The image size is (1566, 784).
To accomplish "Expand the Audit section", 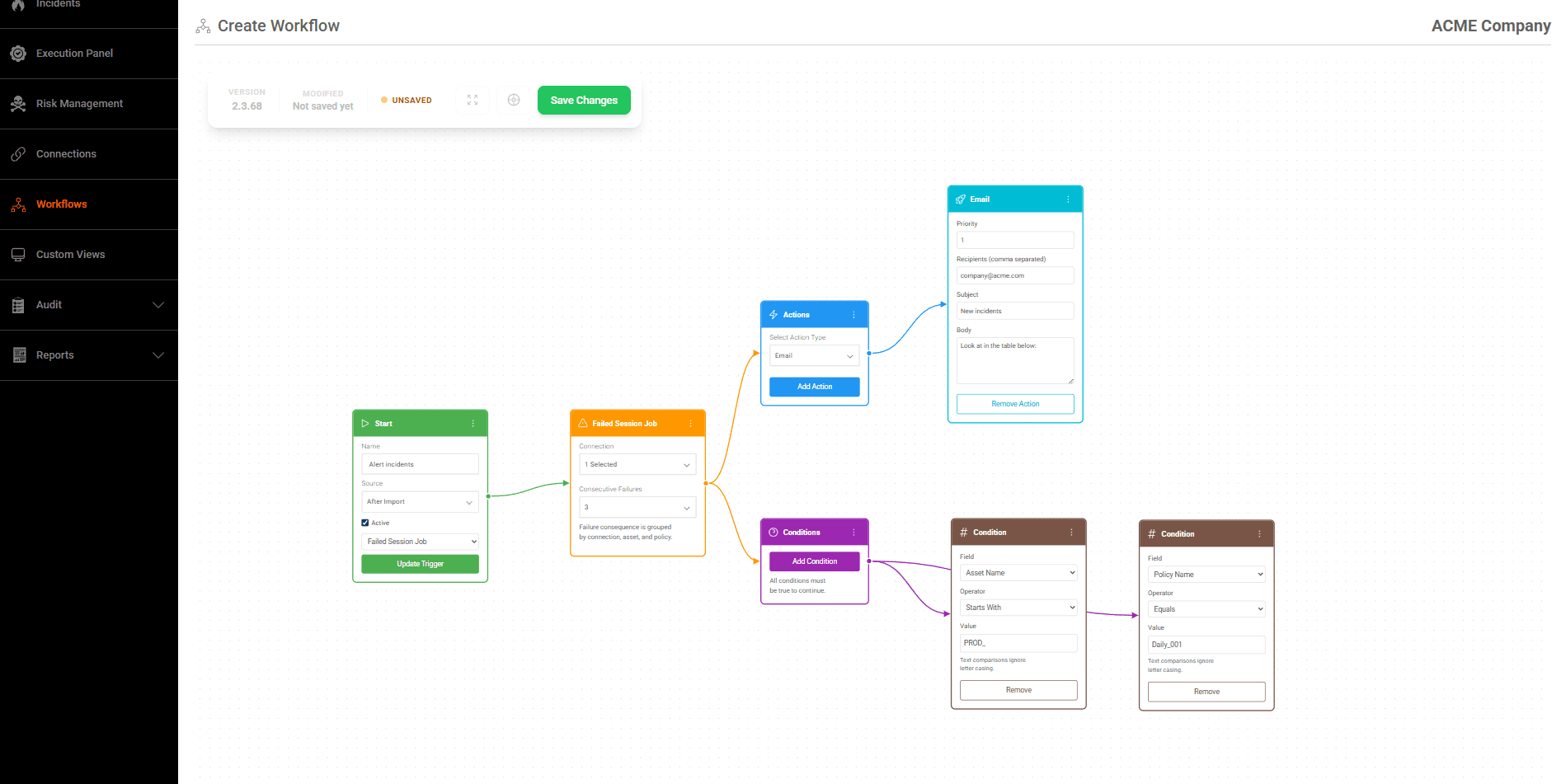I will (49, 304).
